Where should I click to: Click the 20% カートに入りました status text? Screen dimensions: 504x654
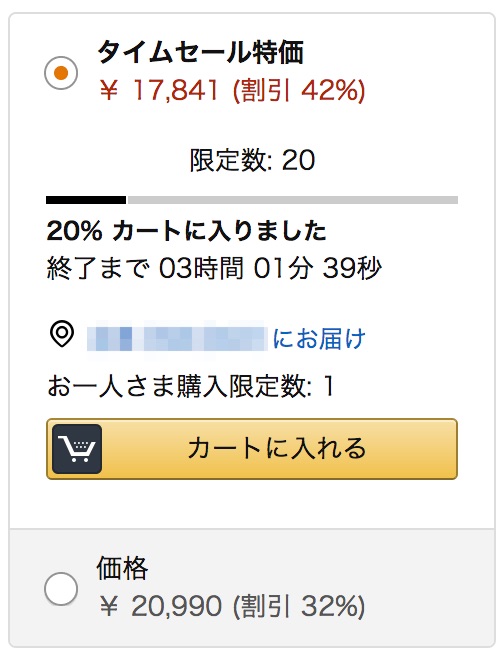pos(186,231)
